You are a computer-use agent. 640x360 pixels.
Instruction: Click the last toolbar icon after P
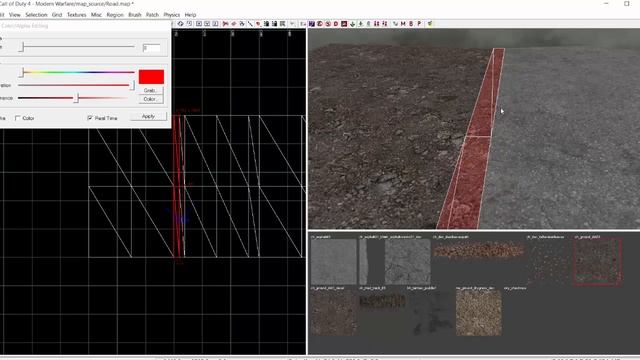[430, 24]
